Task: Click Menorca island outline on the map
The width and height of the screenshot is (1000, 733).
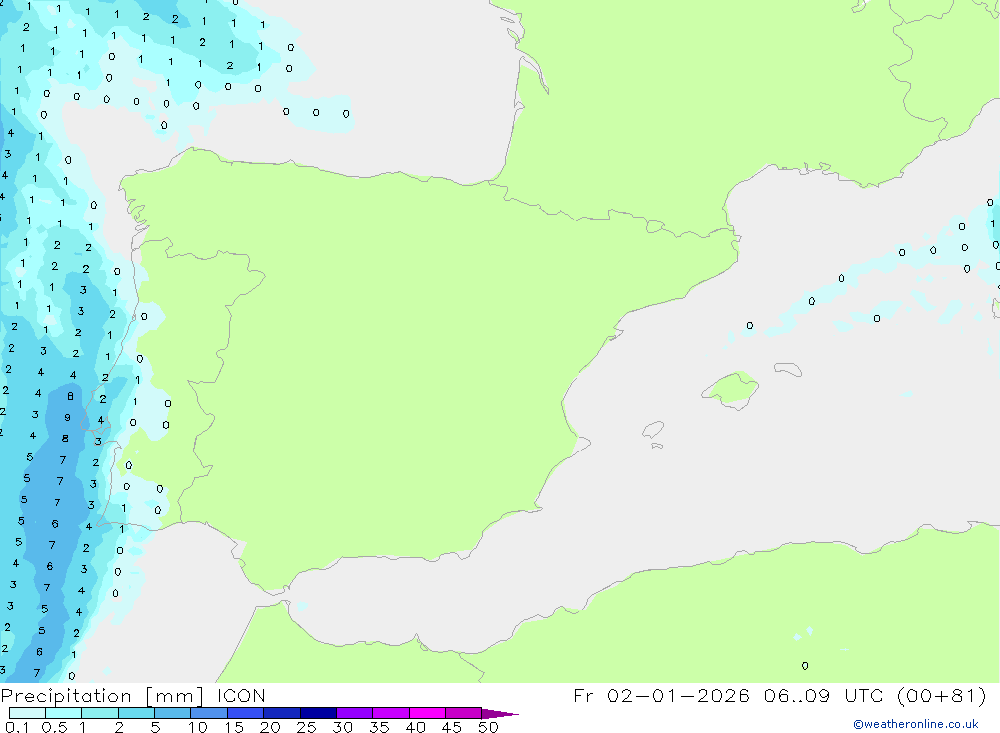Action: [x=788, y=369]
